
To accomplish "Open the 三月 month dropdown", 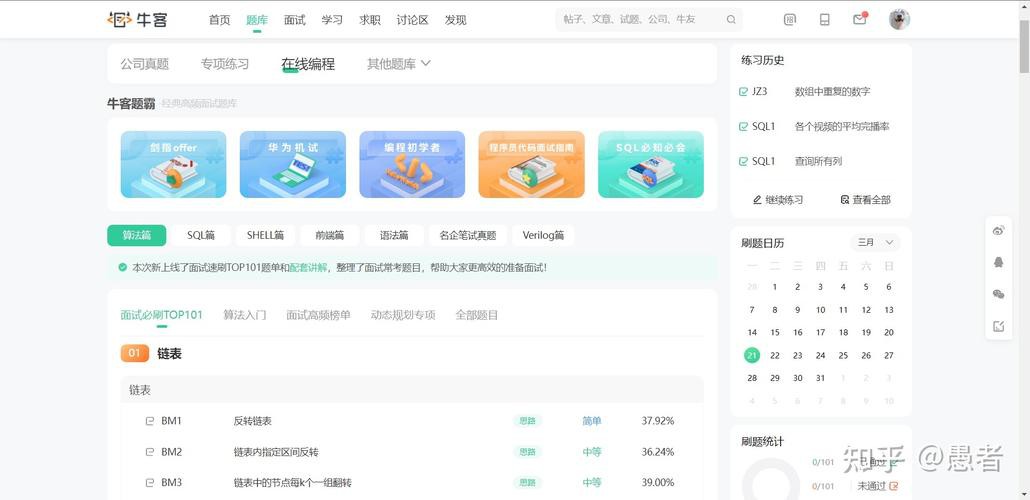I will [x=875, y=242].
